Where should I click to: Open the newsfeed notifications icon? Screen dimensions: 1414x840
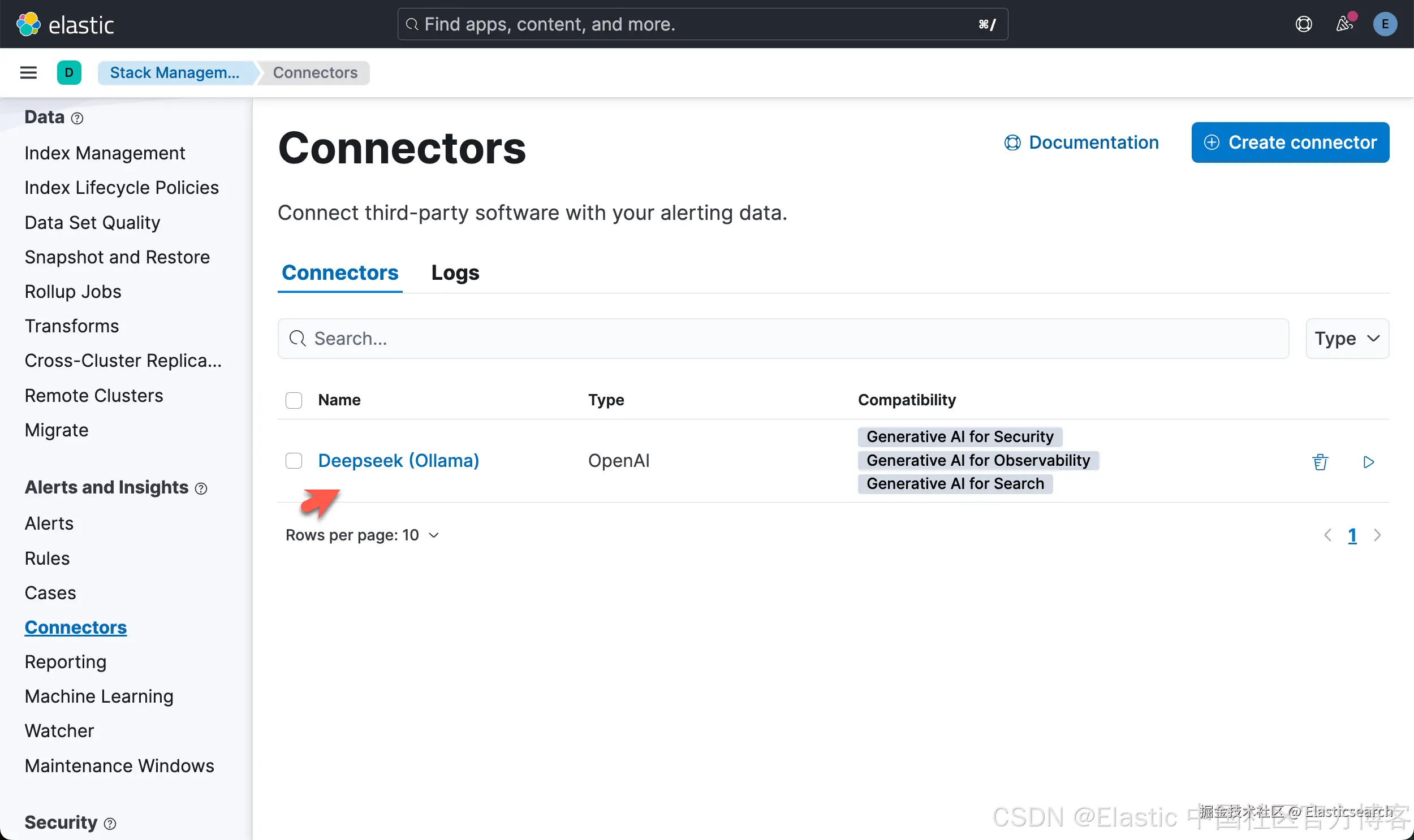tap(1344, 24)
